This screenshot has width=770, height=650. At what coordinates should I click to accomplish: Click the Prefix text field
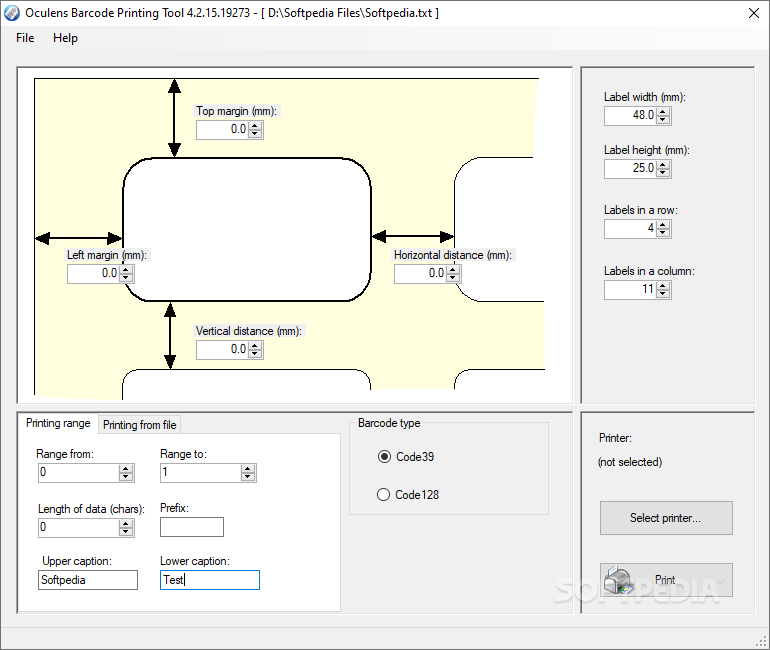click(192, 527)
